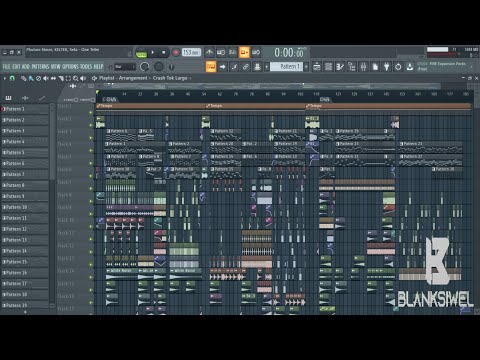Click the 0:00:00 time display
Screen dimensions: 480x360
coord(289,53)
